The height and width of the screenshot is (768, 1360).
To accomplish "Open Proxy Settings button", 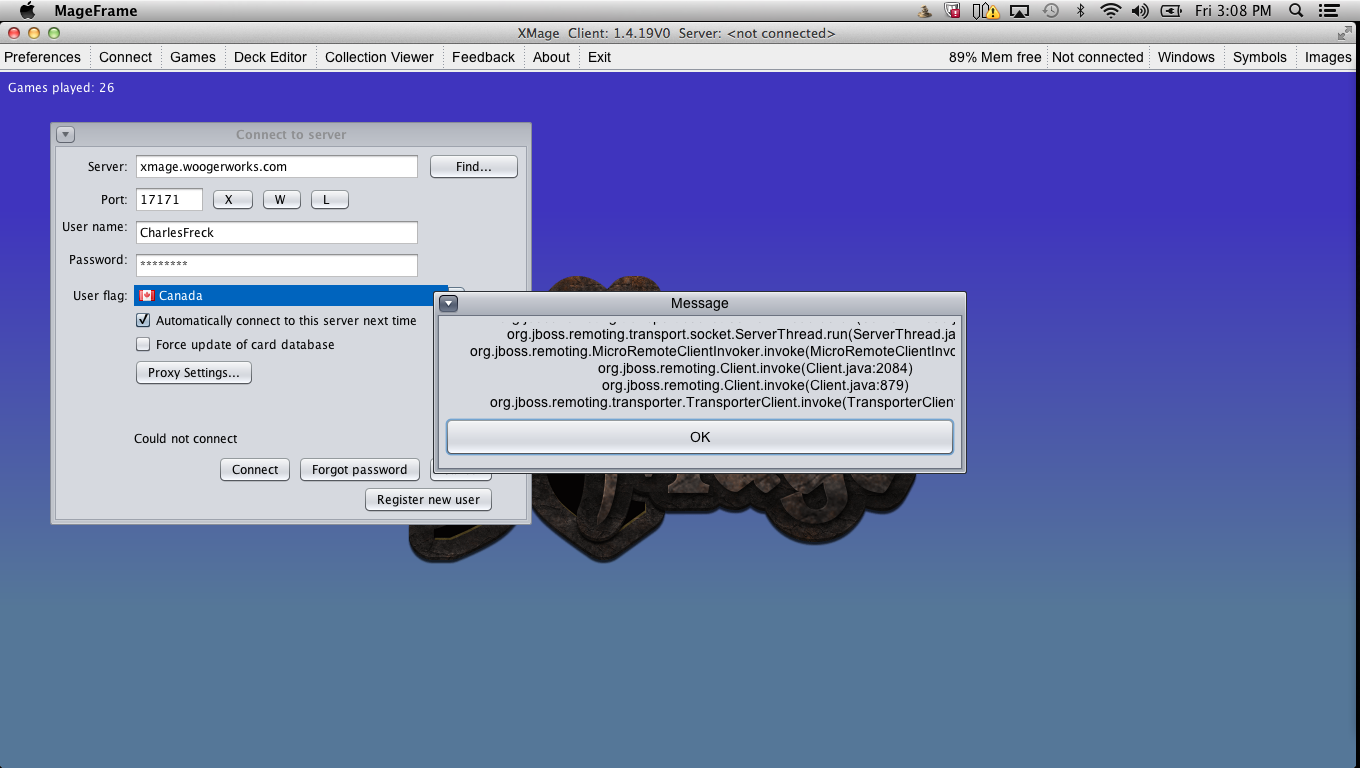I will coord(193,373).
